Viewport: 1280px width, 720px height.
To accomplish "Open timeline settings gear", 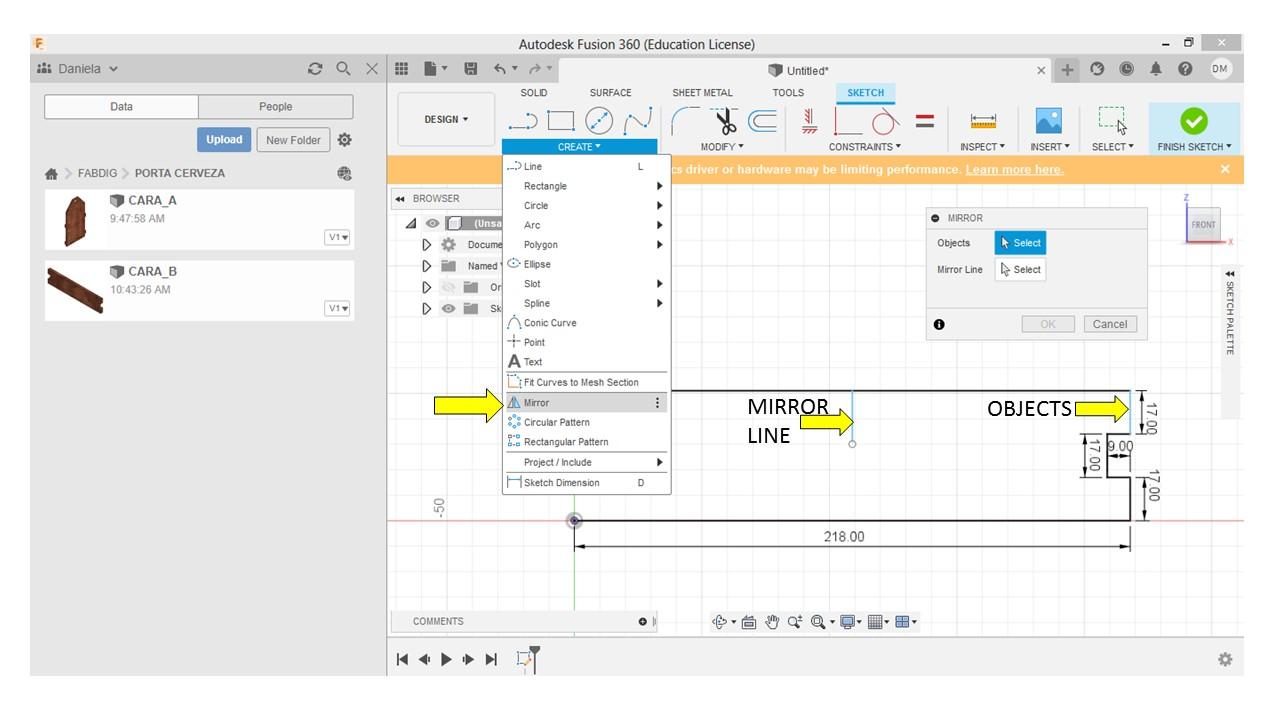I will (x=1225, y=659).
